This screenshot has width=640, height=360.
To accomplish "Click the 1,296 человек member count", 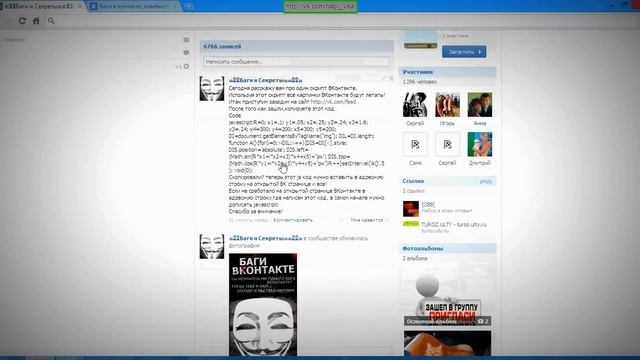I will click(420, 82).
